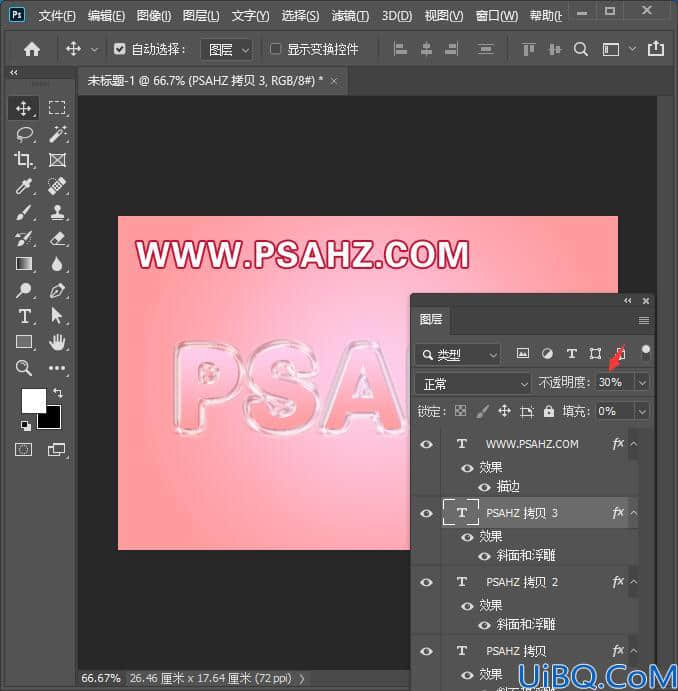Lock transparent pixels button
The width and height of the screenshot is (678, 691).
tap(460, 411)
